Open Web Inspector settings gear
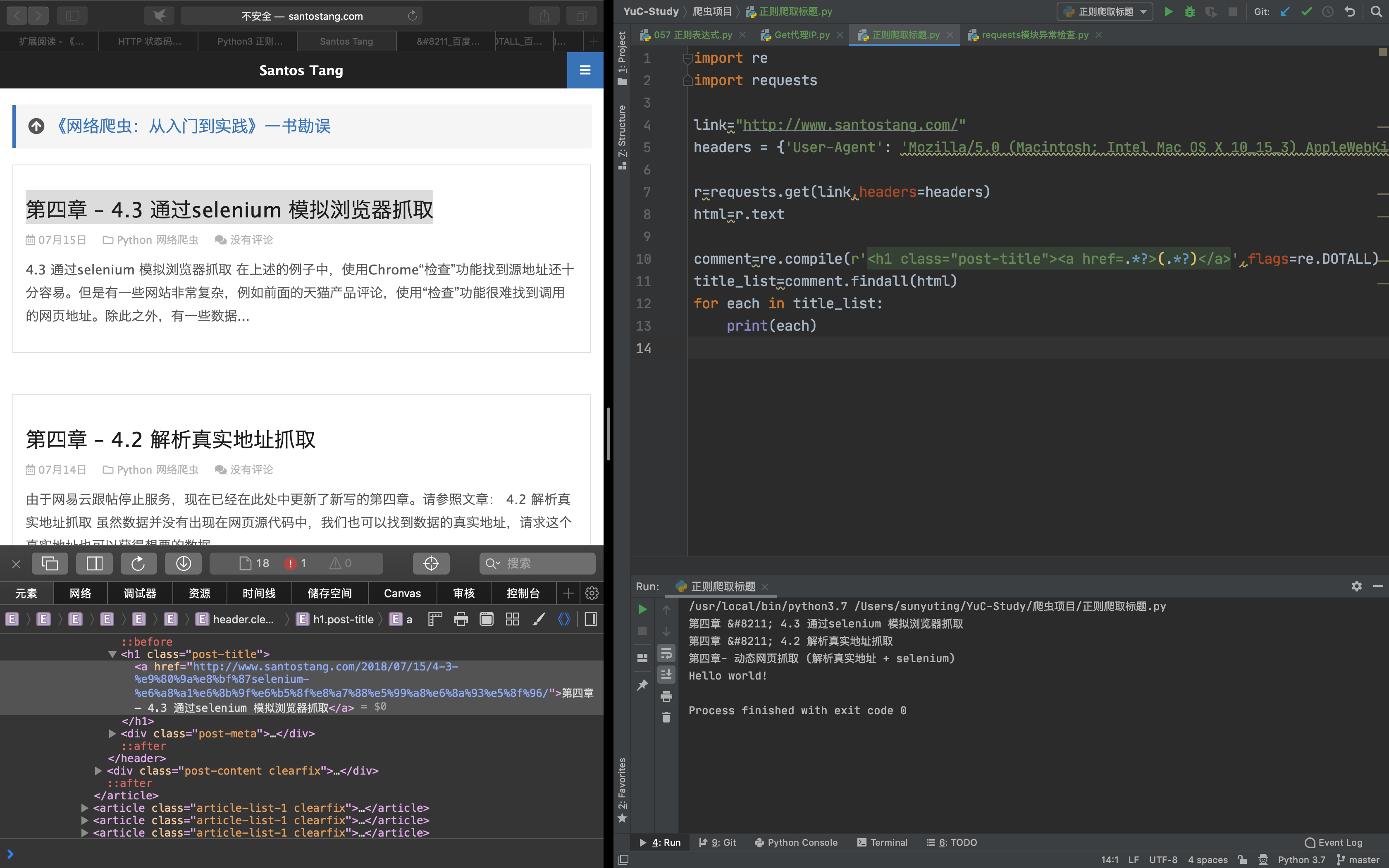This screenshot has height=868, width=1389. coord(592,593)
